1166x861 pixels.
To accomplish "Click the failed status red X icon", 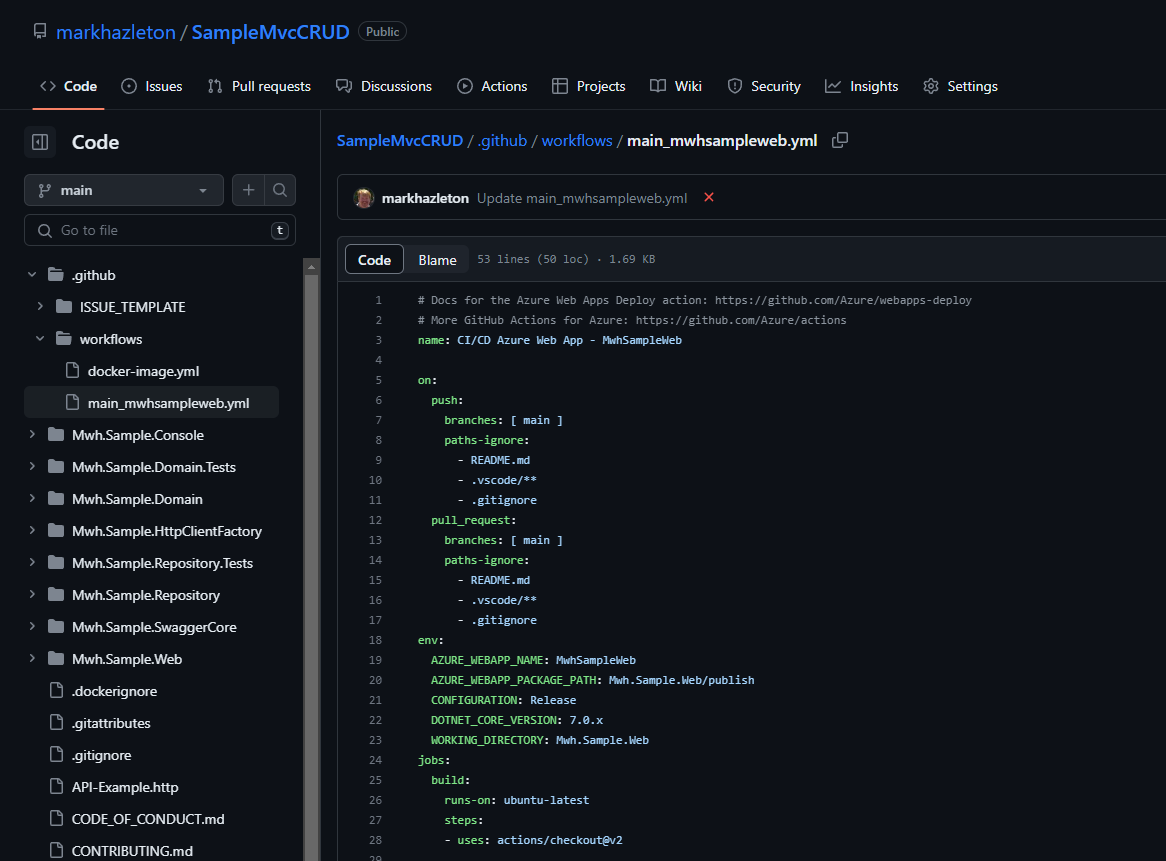I will 709,197.
